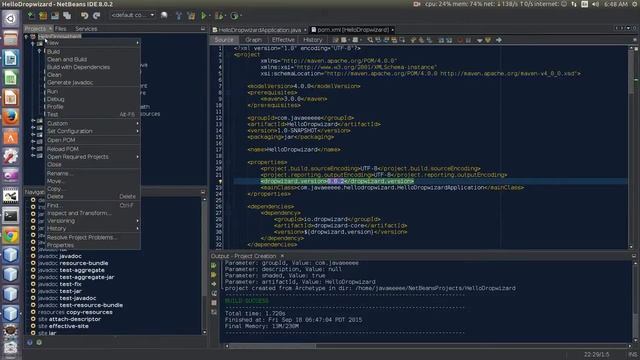Close the Output - Project Creation tab
The width and height of the screenshot is (640, 360).
click(x=282, y=256)
